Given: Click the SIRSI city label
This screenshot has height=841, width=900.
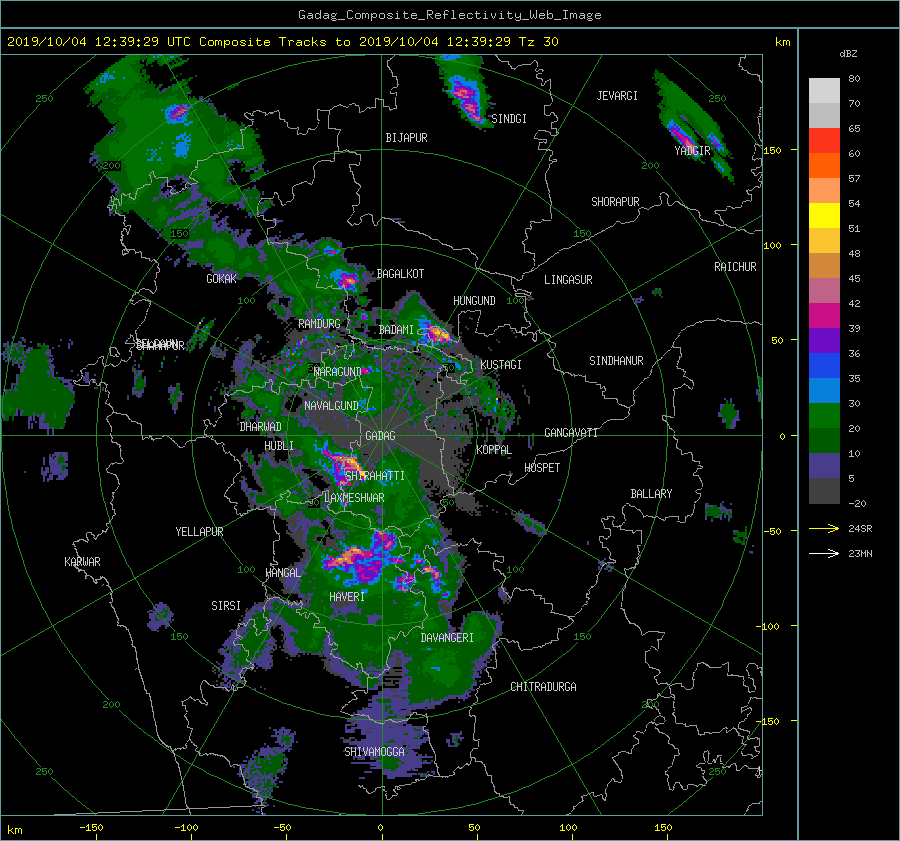Looking at the screenshot, I should (226, 606).
